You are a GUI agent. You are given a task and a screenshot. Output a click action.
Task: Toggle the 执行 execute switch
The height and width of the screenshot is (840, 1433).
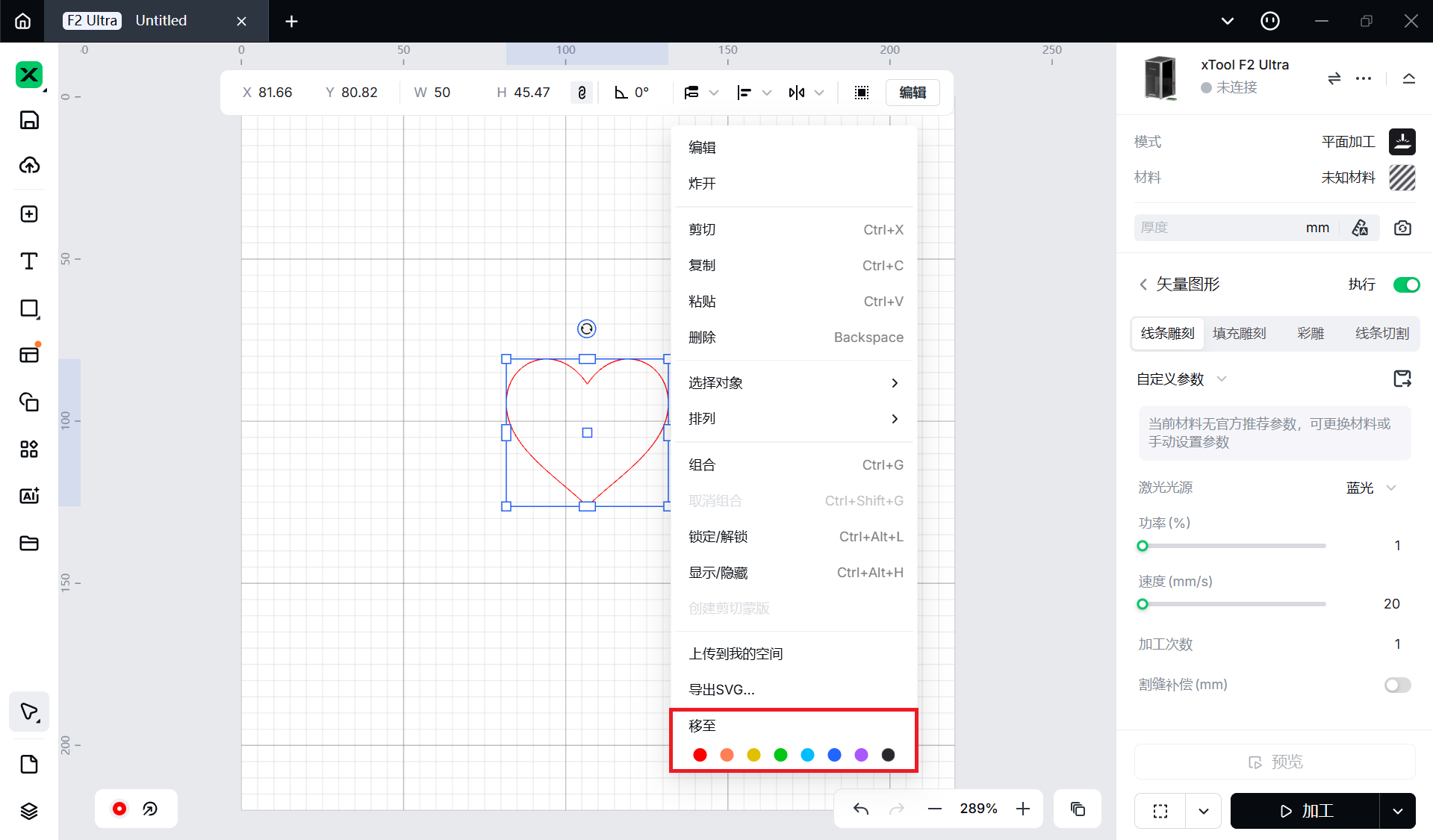[x=1406, y=284]
